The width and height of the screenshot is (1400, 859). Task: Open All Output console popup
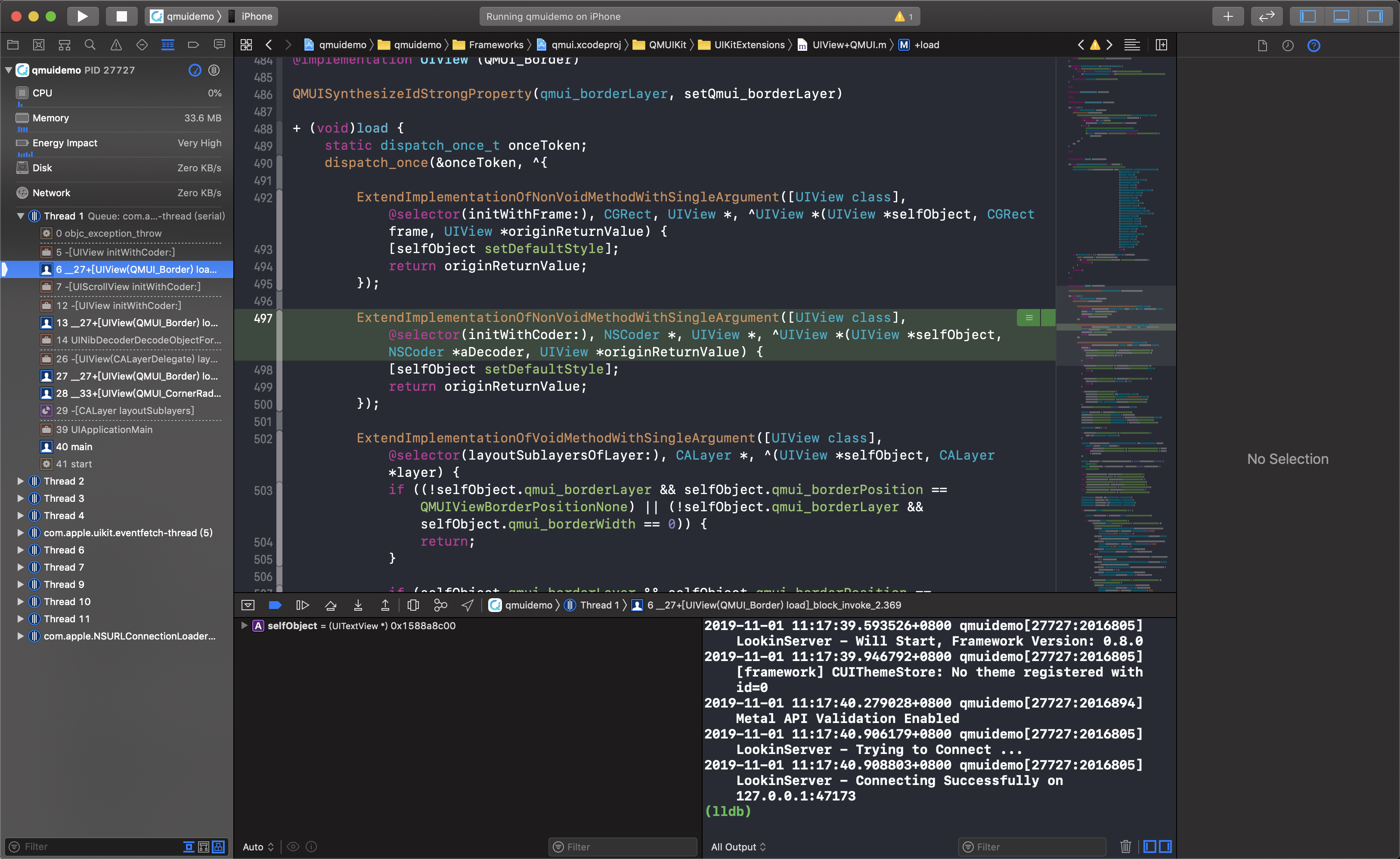click(x=738, y=847)
